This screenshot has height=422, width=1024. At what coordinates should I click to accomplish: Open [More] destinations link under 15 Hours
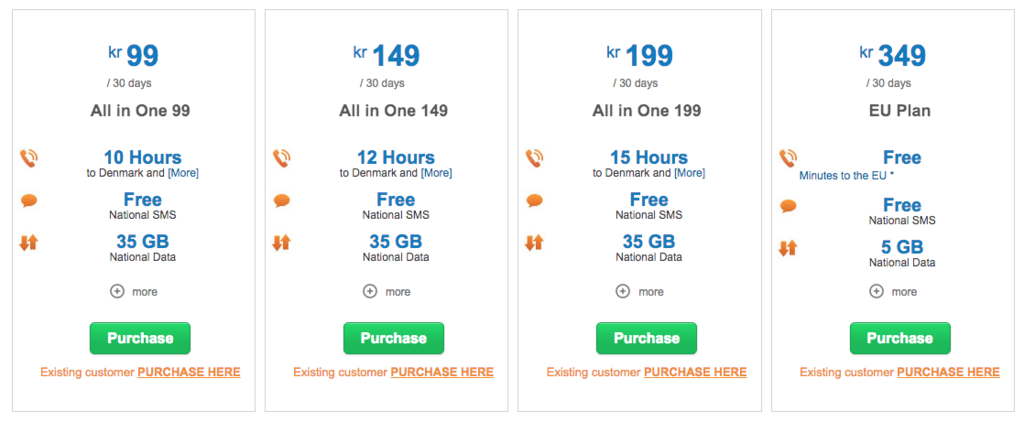pos(690,174)
